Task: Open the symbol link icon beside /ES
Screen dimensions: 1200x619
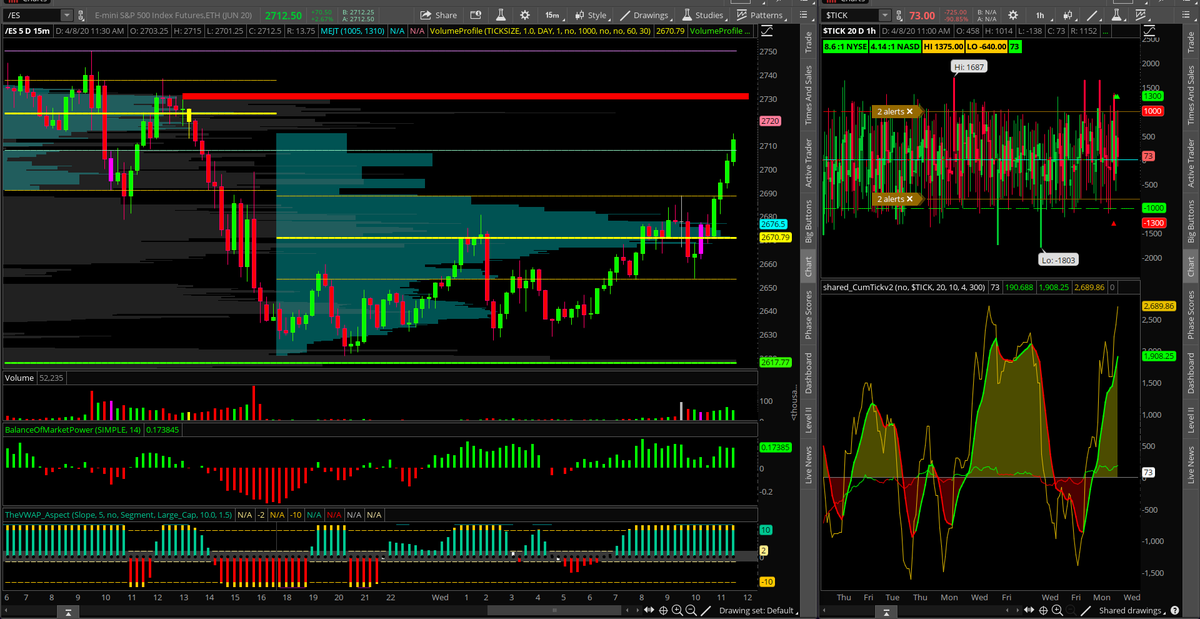Action: [81, 16]
